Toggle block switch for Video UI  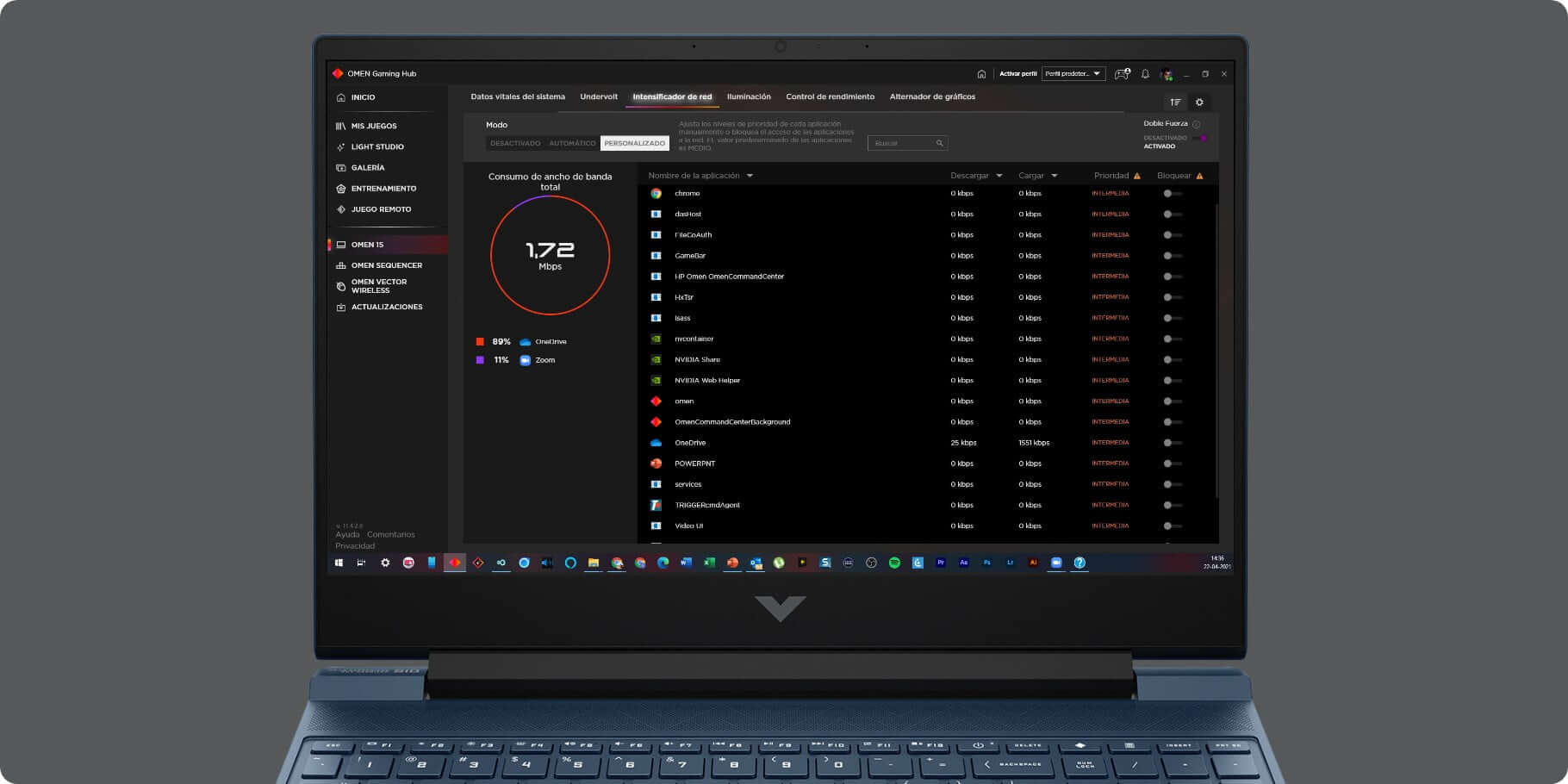[x=1172, y=526]
